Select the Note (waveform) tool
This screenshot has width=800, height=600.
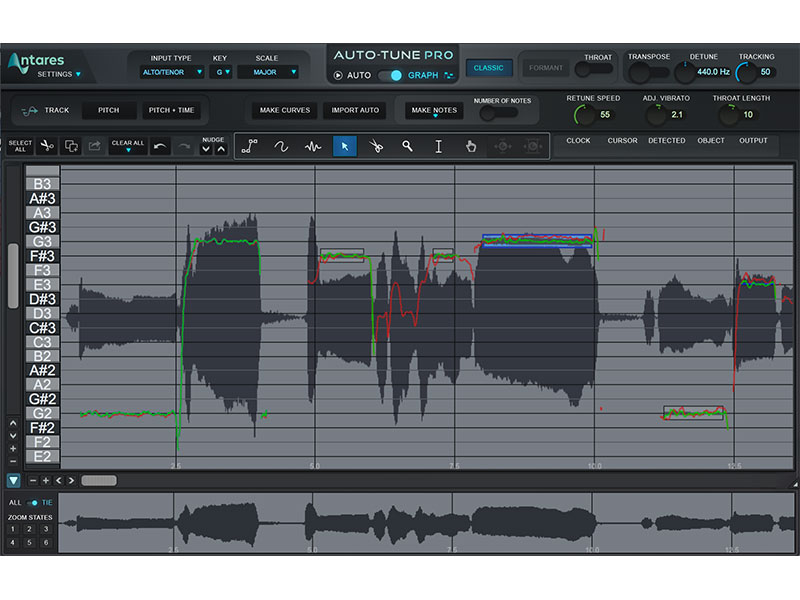point(313,146)
